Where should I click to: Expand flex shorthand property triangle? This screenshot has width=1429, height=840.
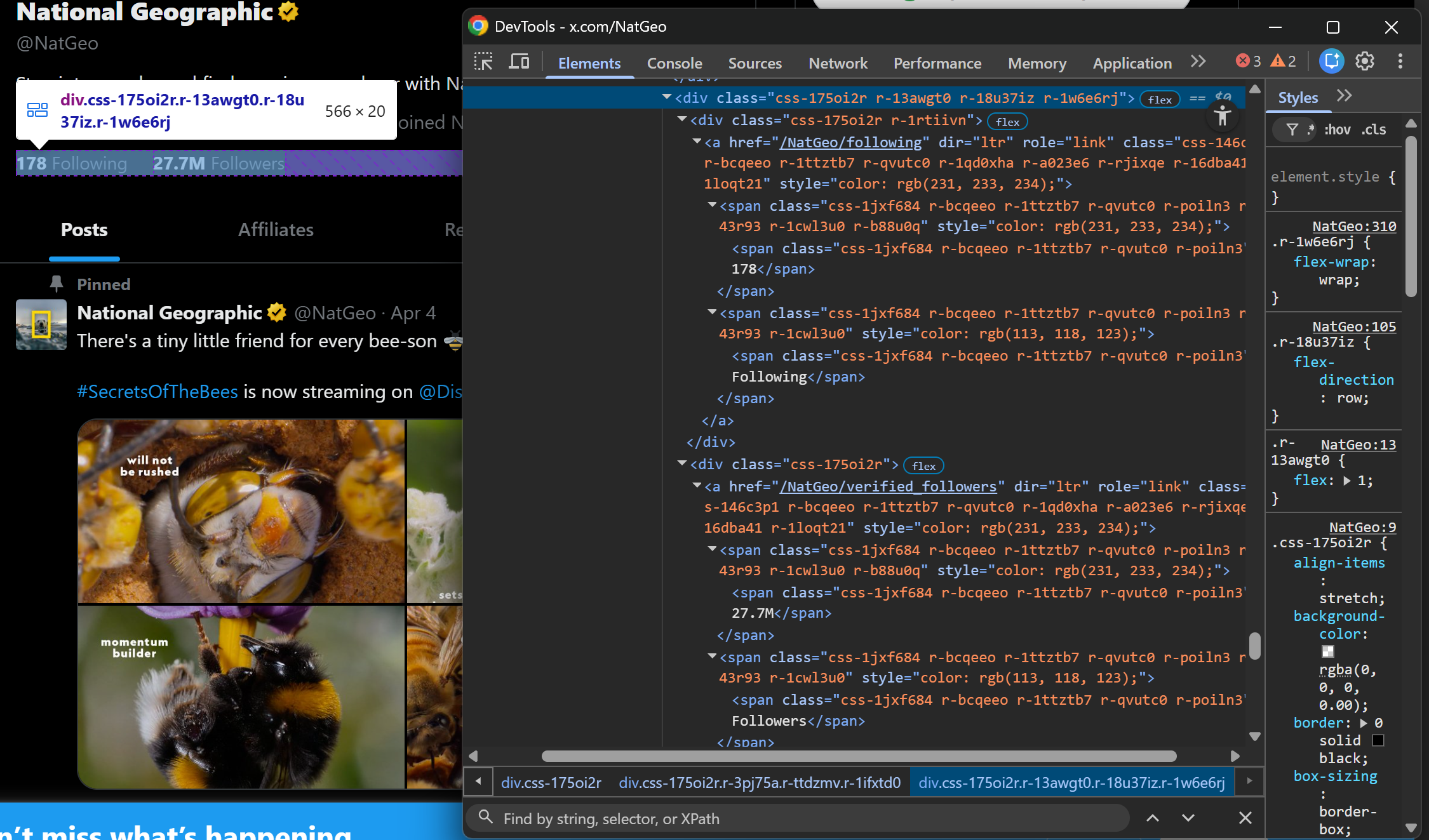click(1346, 481)
